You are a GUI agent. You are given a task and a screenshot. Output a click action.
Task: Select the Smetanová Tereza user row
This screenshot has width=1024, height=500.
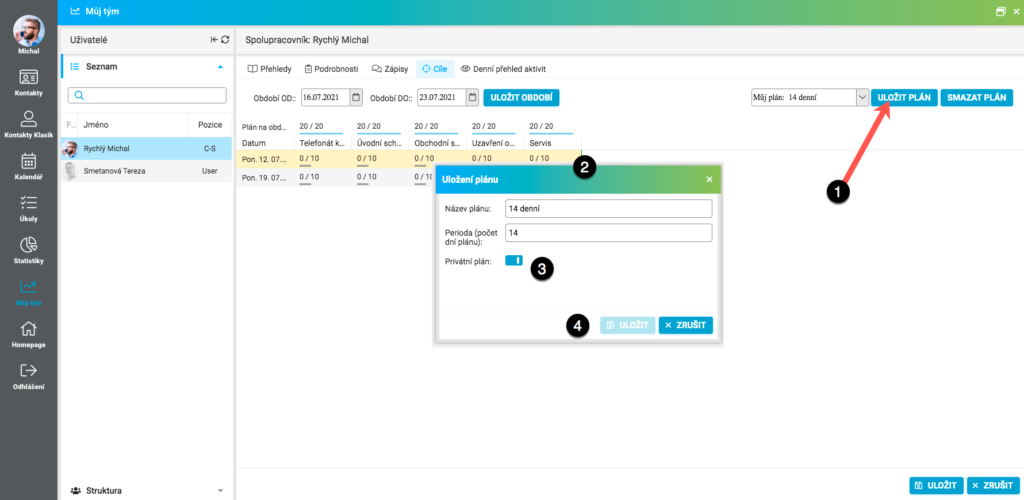[146, 170]
